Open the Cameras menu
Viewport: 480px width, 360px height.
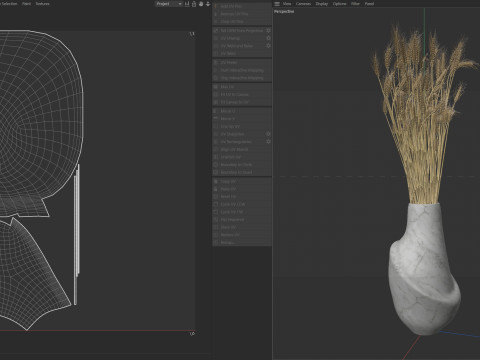click(x=303, y=4)
